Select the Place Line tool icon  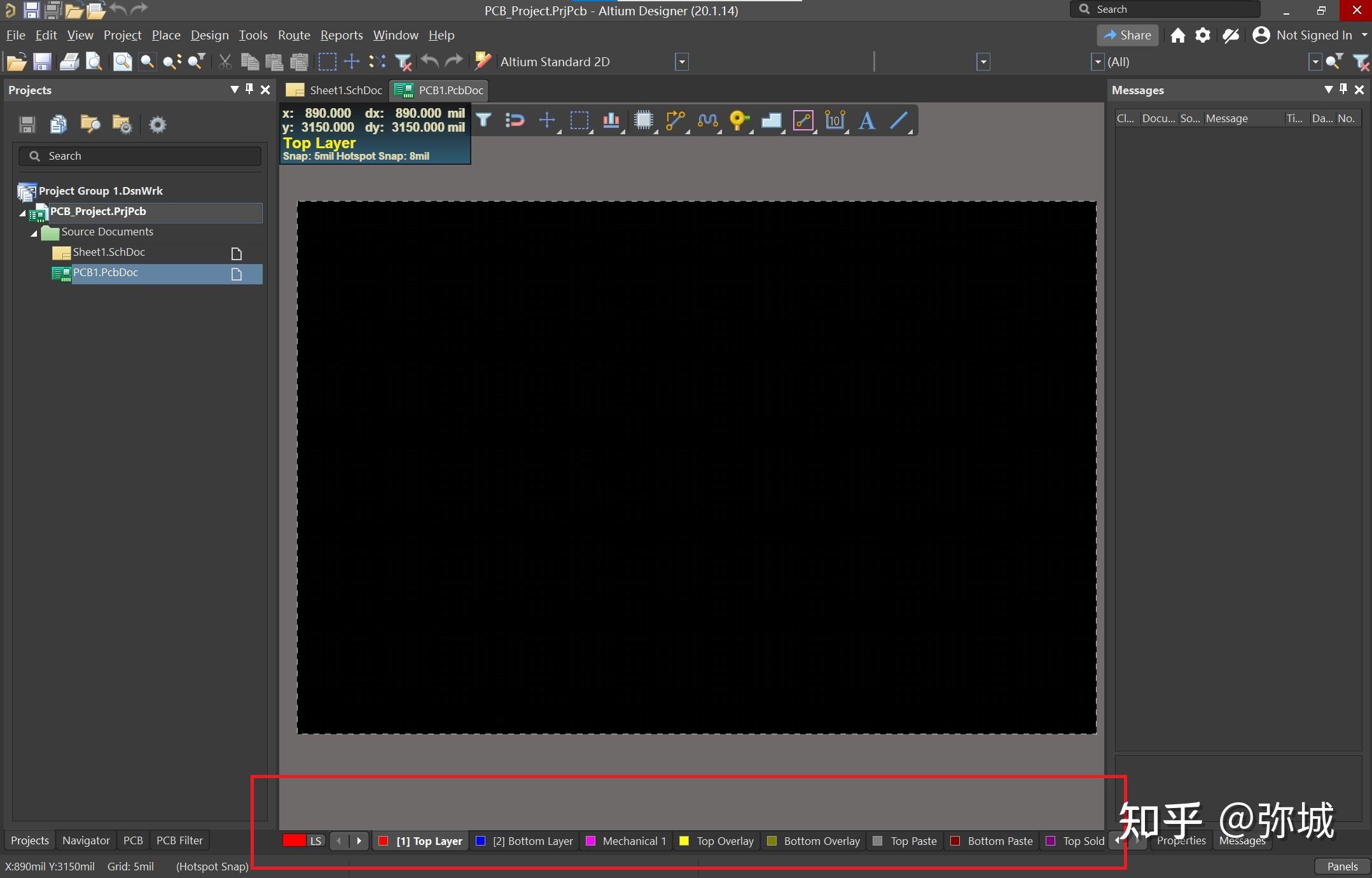898,120
